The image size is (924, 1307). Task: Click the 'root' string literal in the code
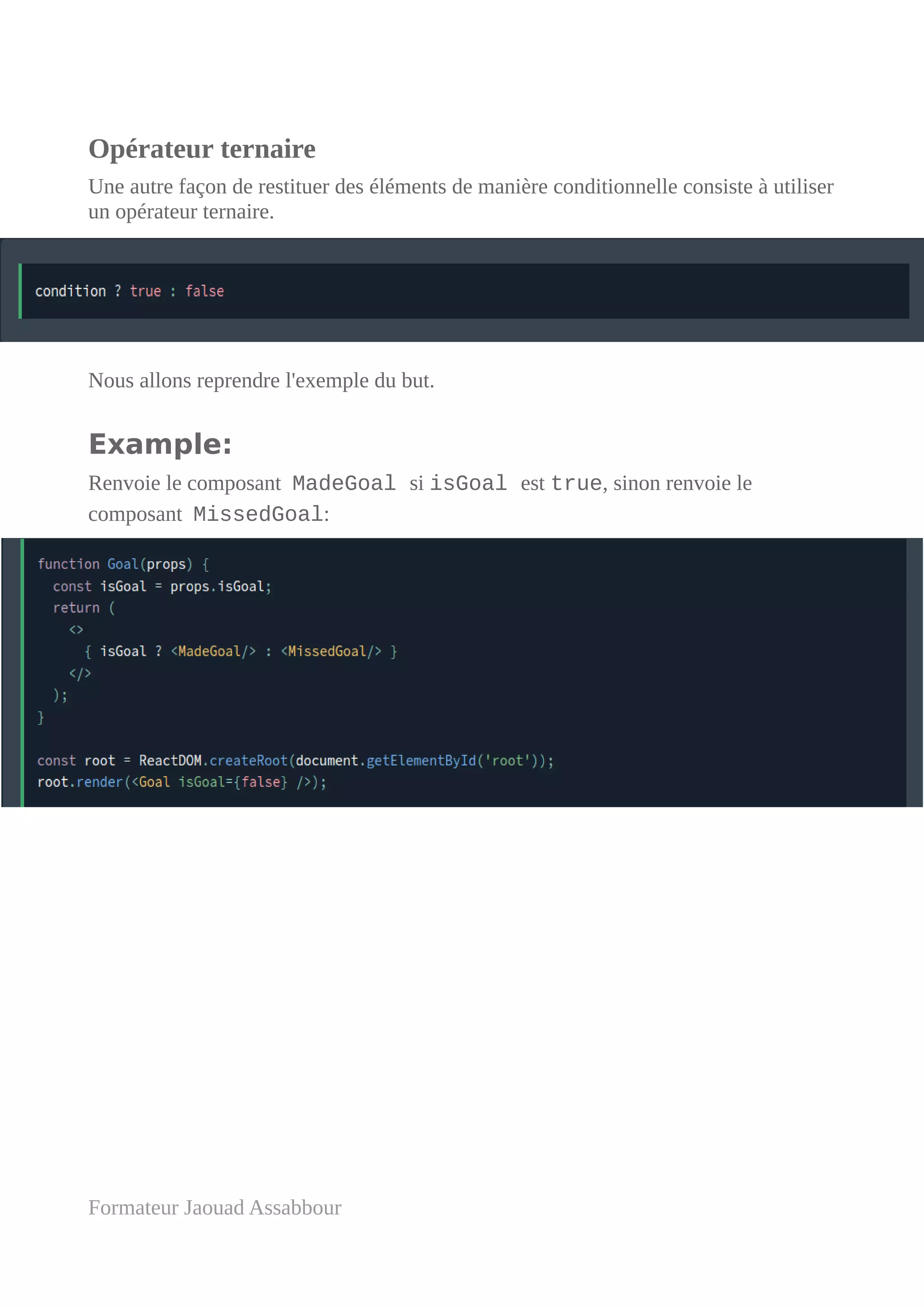coord(507,760)
